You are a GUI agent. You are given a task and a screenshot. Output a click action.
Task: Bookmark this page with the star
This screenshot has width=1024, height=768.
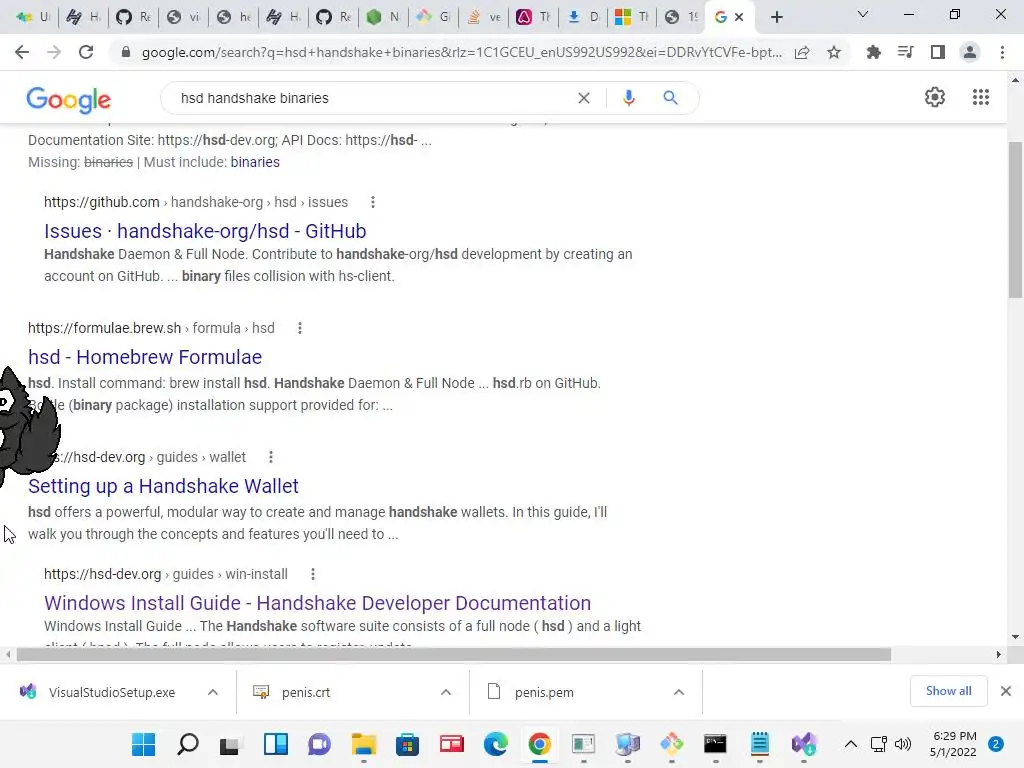(x=834, y=52)
